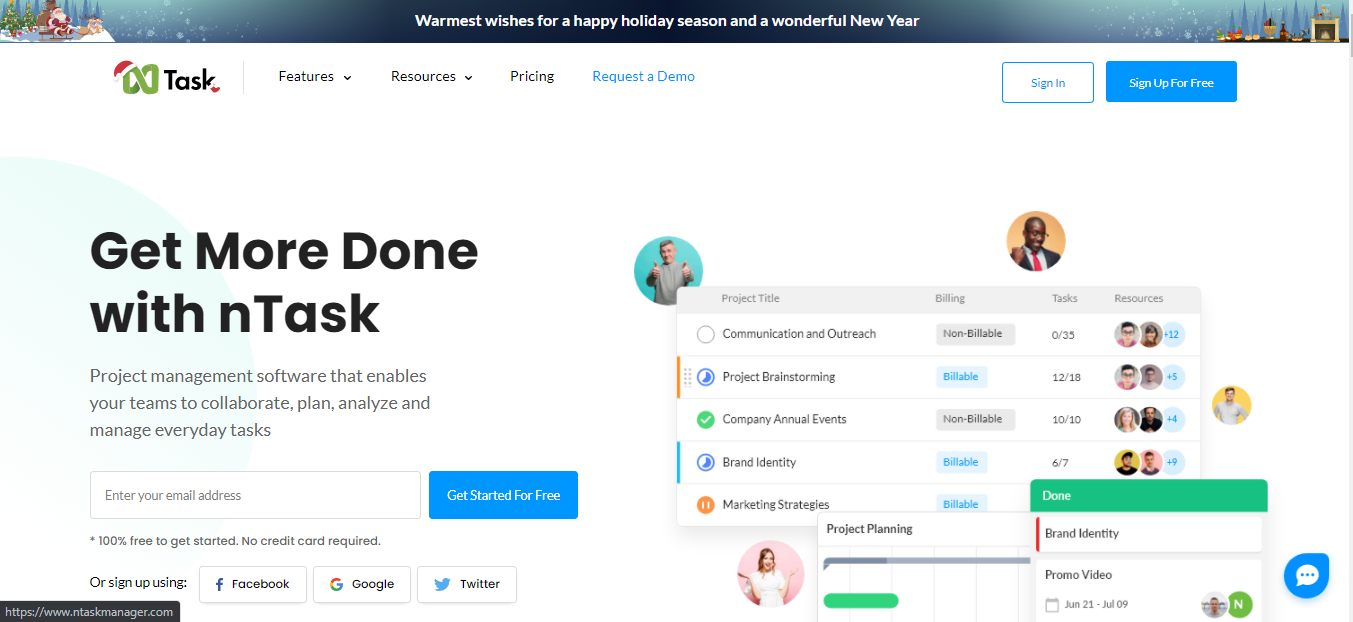
Task: Click the orange pause icon on Marketing Strategies
Action: click(x=705, y=505)
